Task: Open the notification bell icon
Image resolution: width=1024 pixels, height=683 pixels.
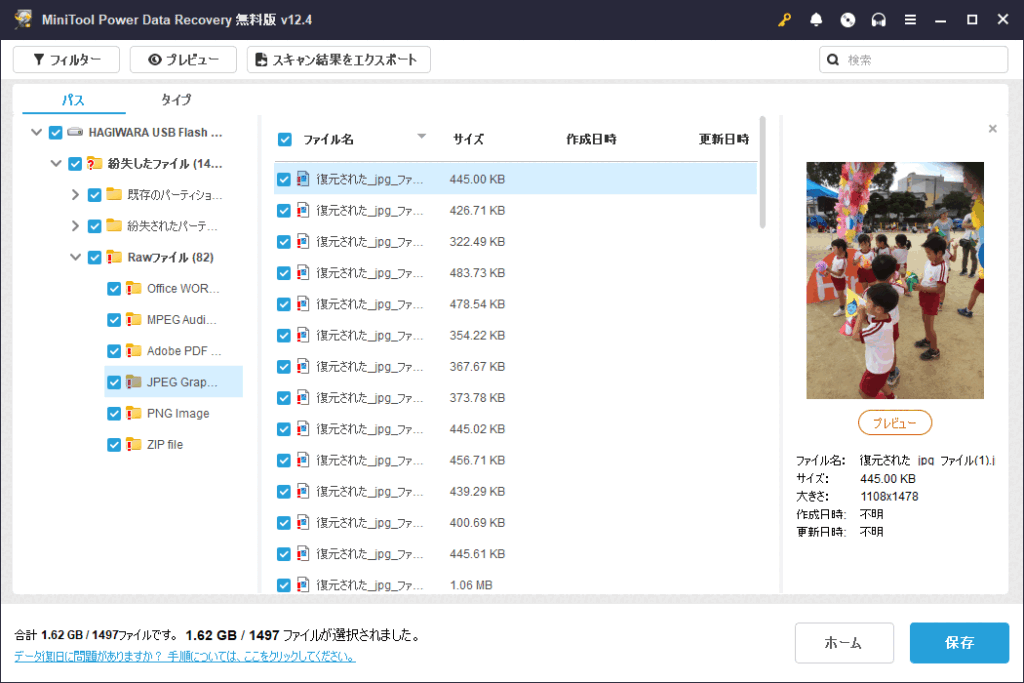Action: tap(816, 20)
